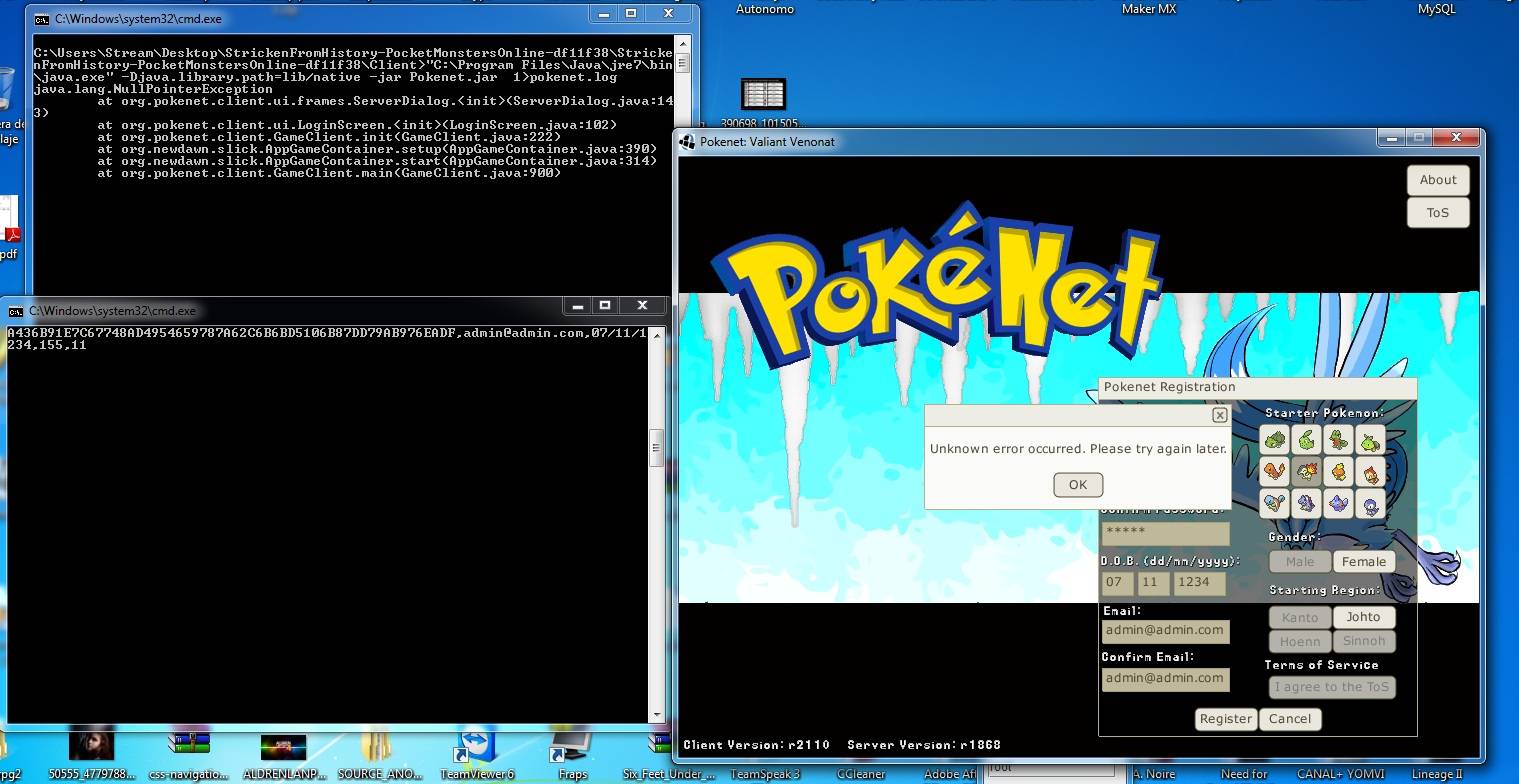The width and height of the screenshot is (1519, 784).
Task: Choose Cyndaquil as starter Pokemon
Action: (1306, 470)
